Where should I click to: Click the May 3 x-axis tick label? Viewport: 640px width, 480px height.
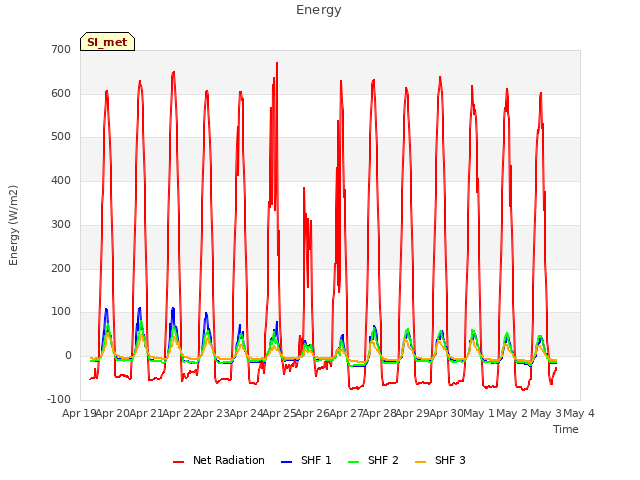(546, 413)
